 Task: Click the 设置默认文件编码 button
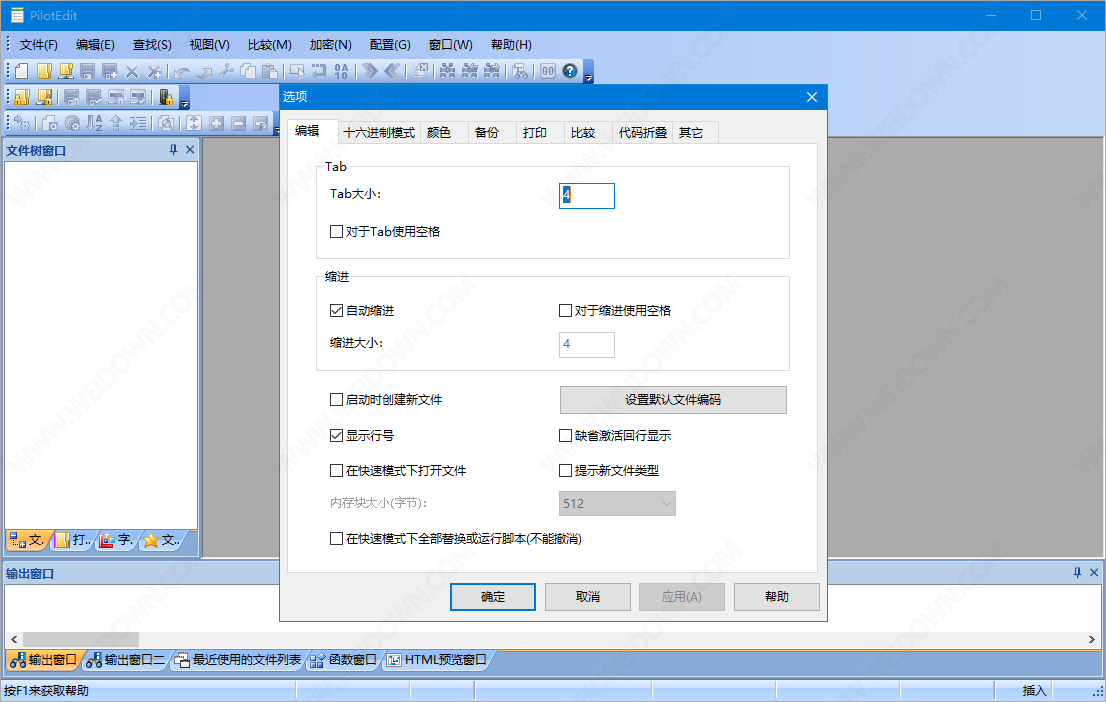tap(673, 400)
